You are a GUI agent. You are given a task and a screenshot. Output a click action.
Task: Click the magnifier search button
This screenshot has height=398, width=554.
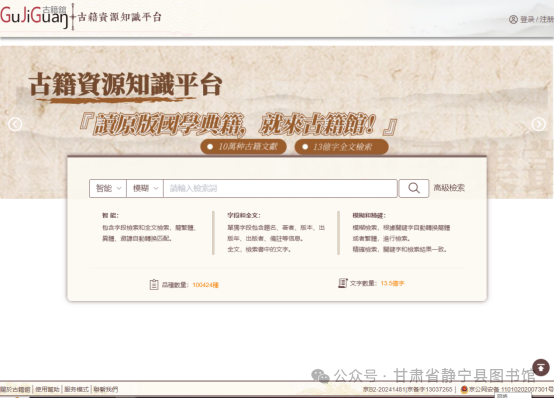pos(414,188)
